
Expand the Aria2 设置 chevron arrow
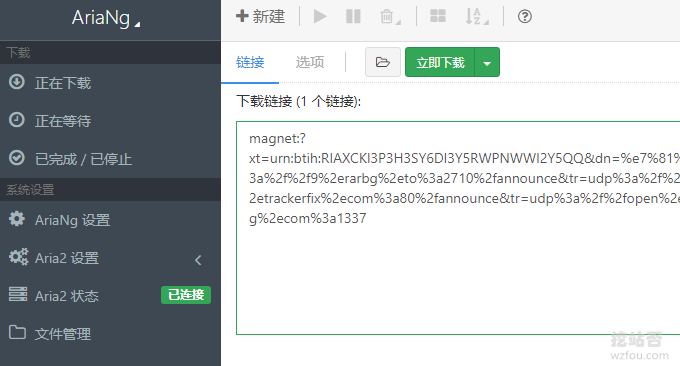198,260
